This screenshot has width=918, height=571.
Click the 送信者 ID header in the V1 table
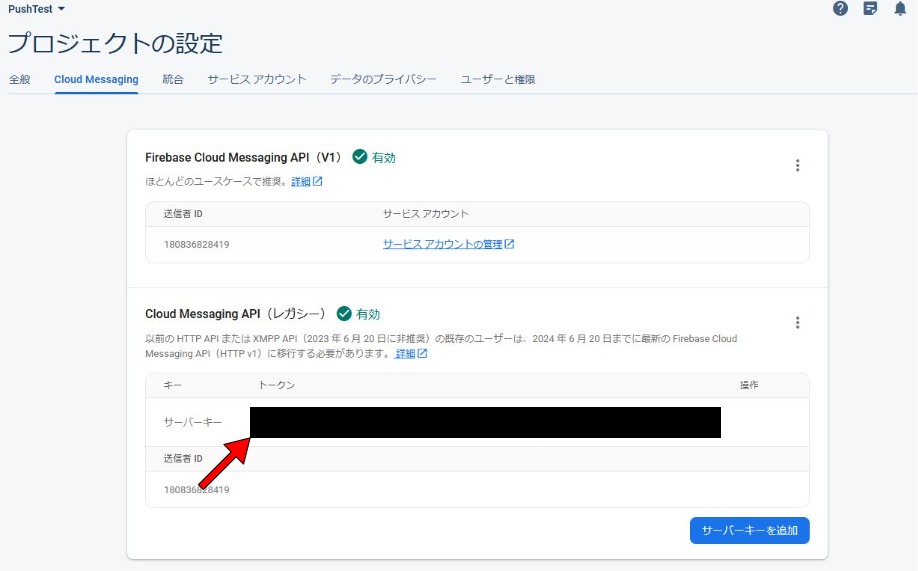tap(183, 214)
